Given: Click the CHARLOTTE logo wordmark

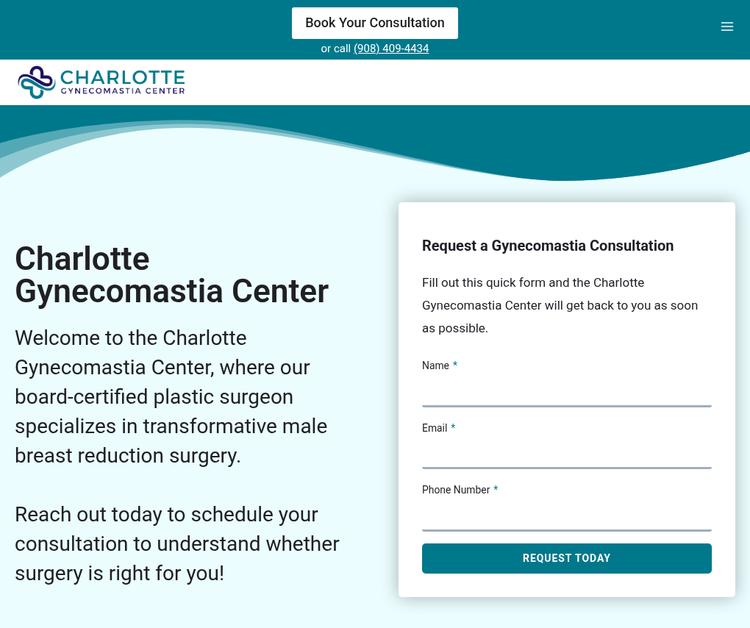Looking at the screenshot, I should click(x=122, y=76).
